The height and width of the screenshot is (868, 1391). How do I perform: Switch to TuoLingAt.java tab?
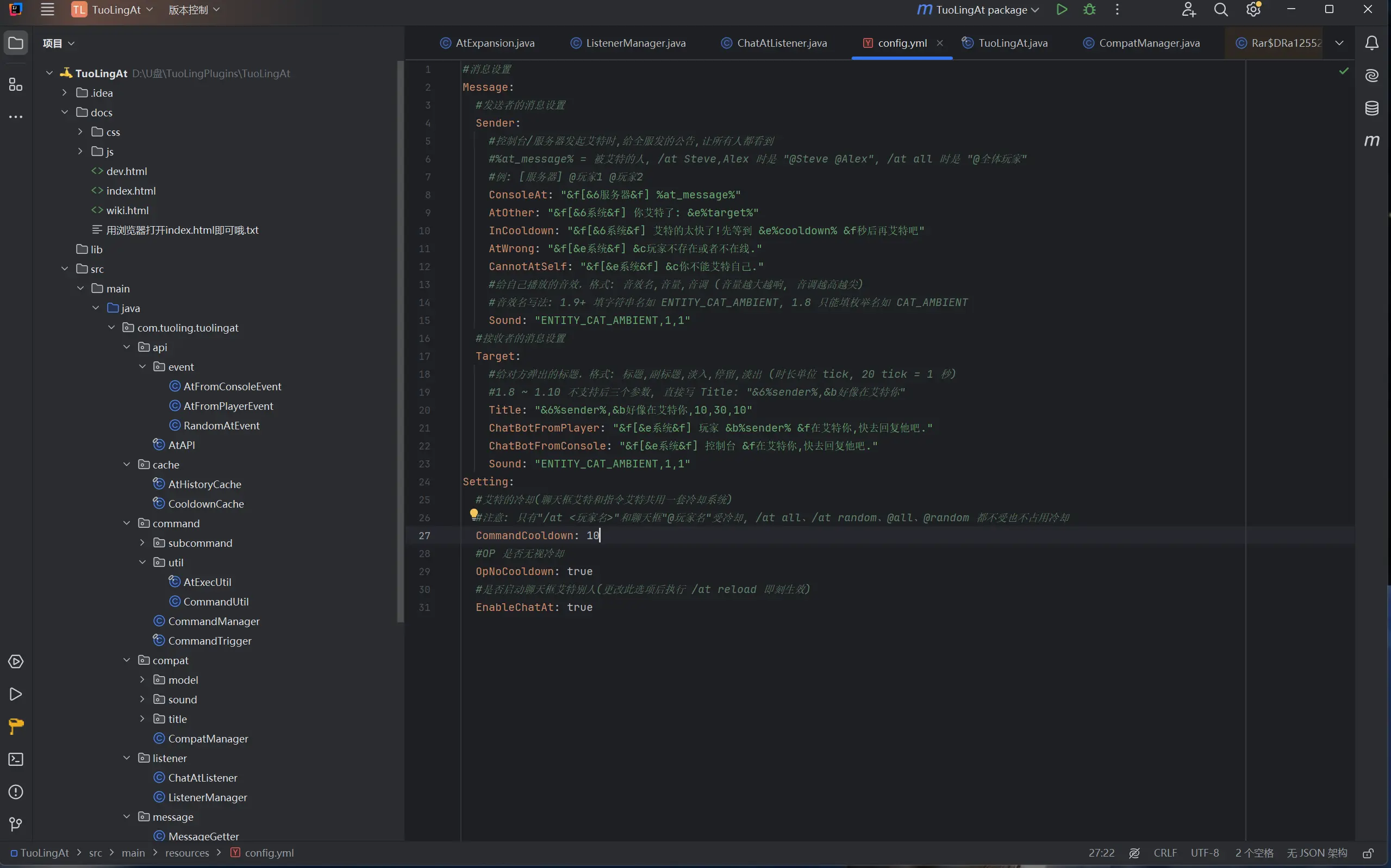1005,43
